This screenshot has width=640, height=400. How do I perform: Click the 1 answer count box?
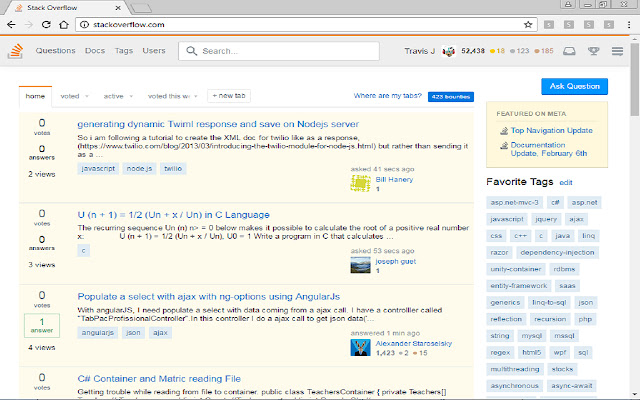[x=42, y=325]
